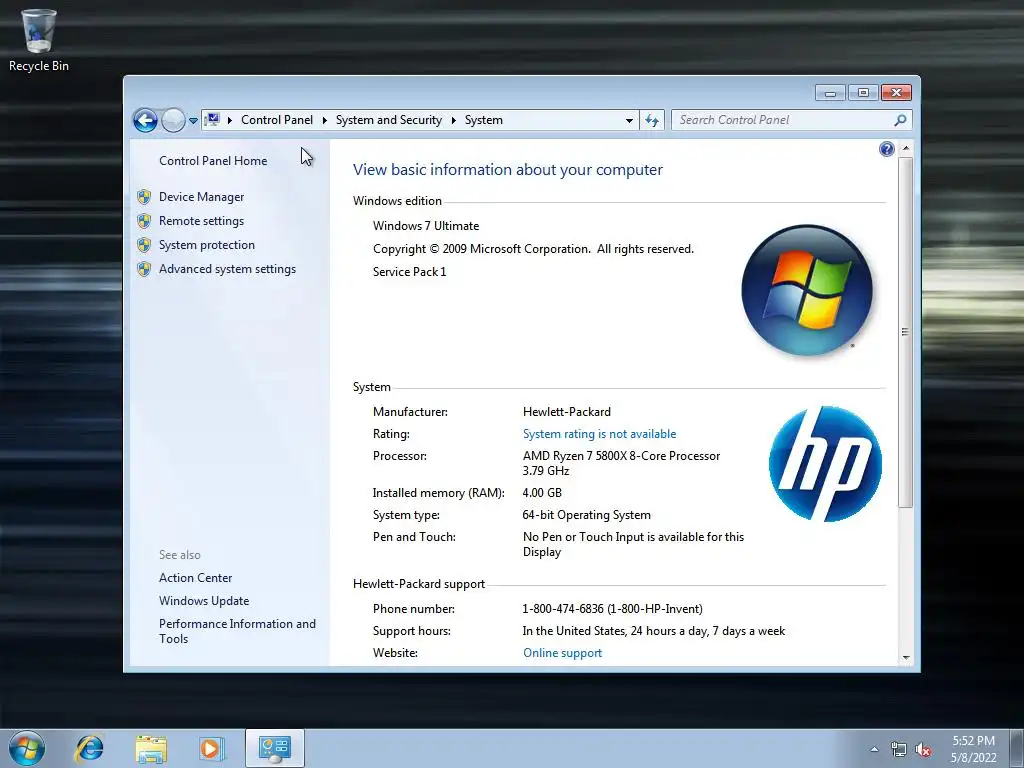Close the System window

[x=896, y=93]
